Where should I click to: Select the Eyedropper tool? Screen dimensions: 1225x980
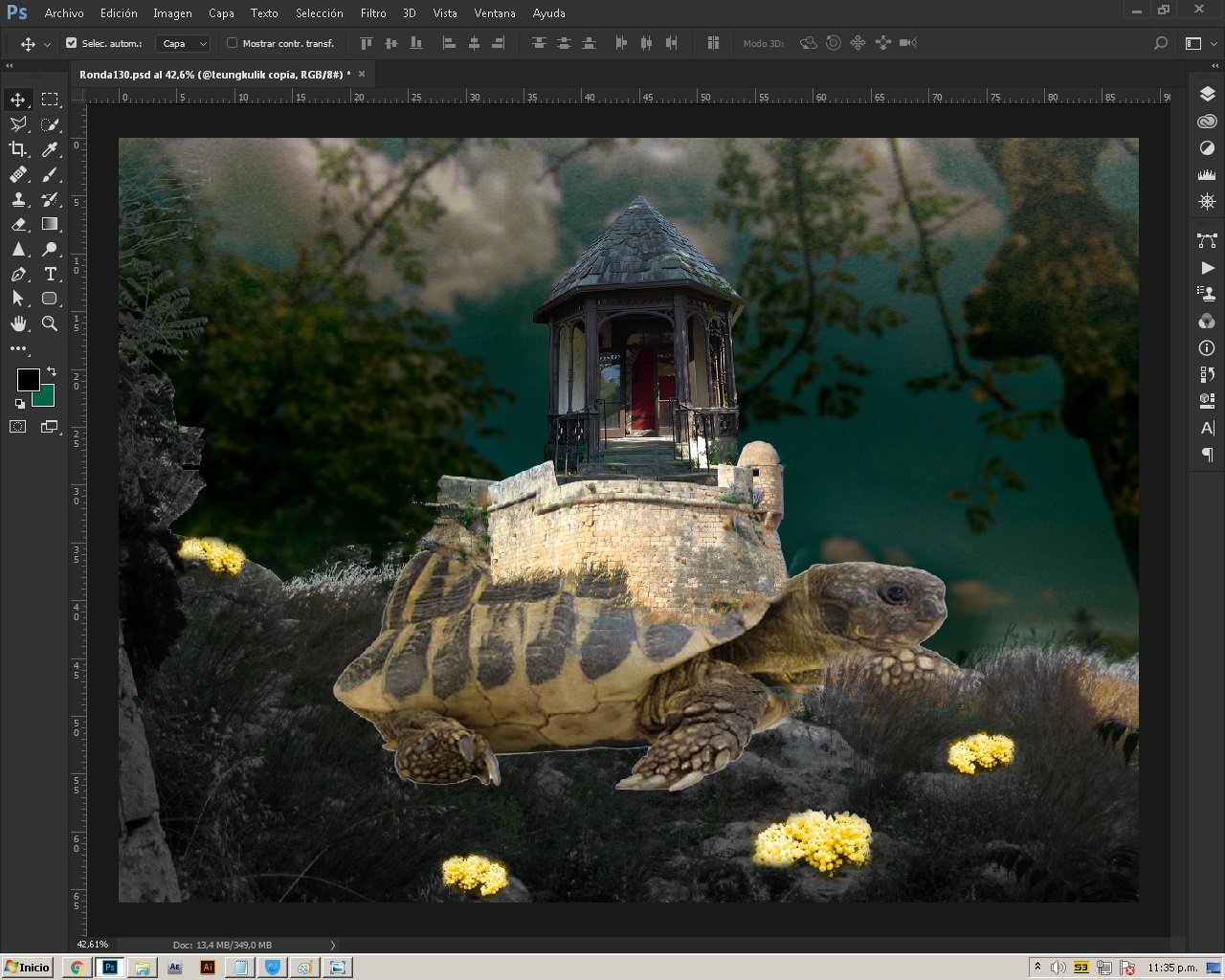pos(50,149)
